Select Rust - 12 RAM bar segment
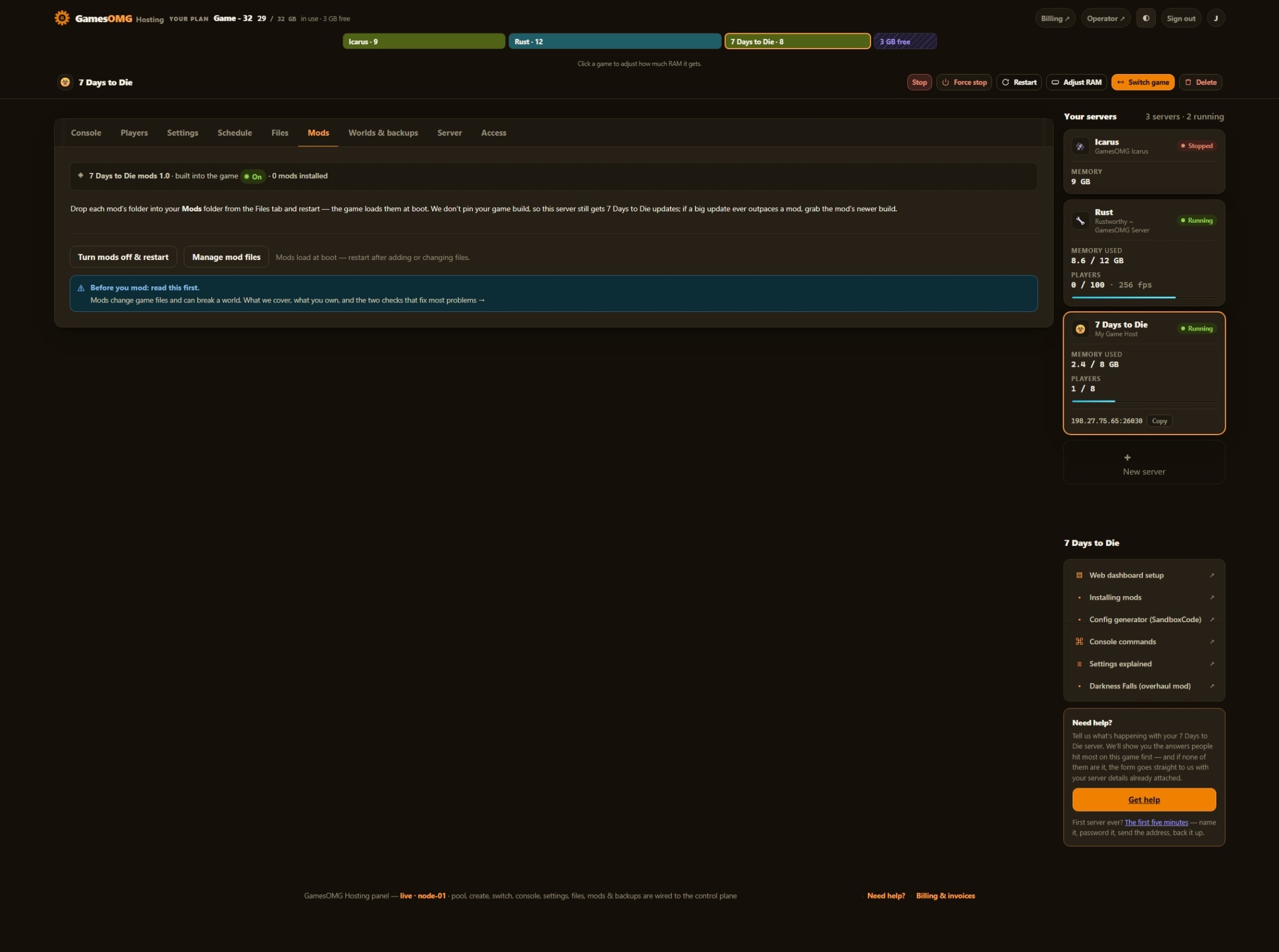The width and height of the screenshot is (1279, 952). [615, 41]
